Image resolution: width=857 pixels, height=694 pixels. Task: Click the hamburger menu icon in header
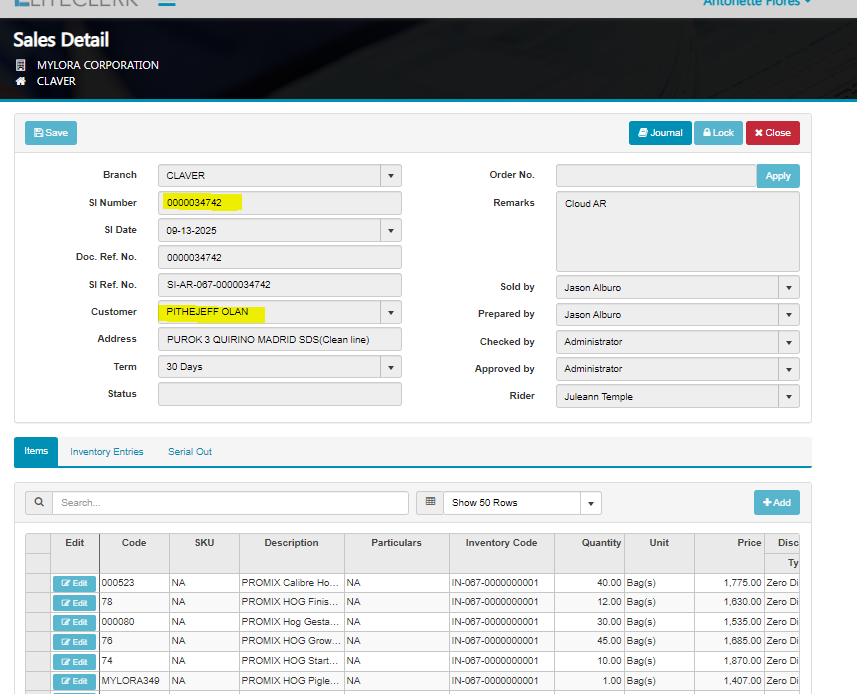pyautogui.click(x=167, y=3)
